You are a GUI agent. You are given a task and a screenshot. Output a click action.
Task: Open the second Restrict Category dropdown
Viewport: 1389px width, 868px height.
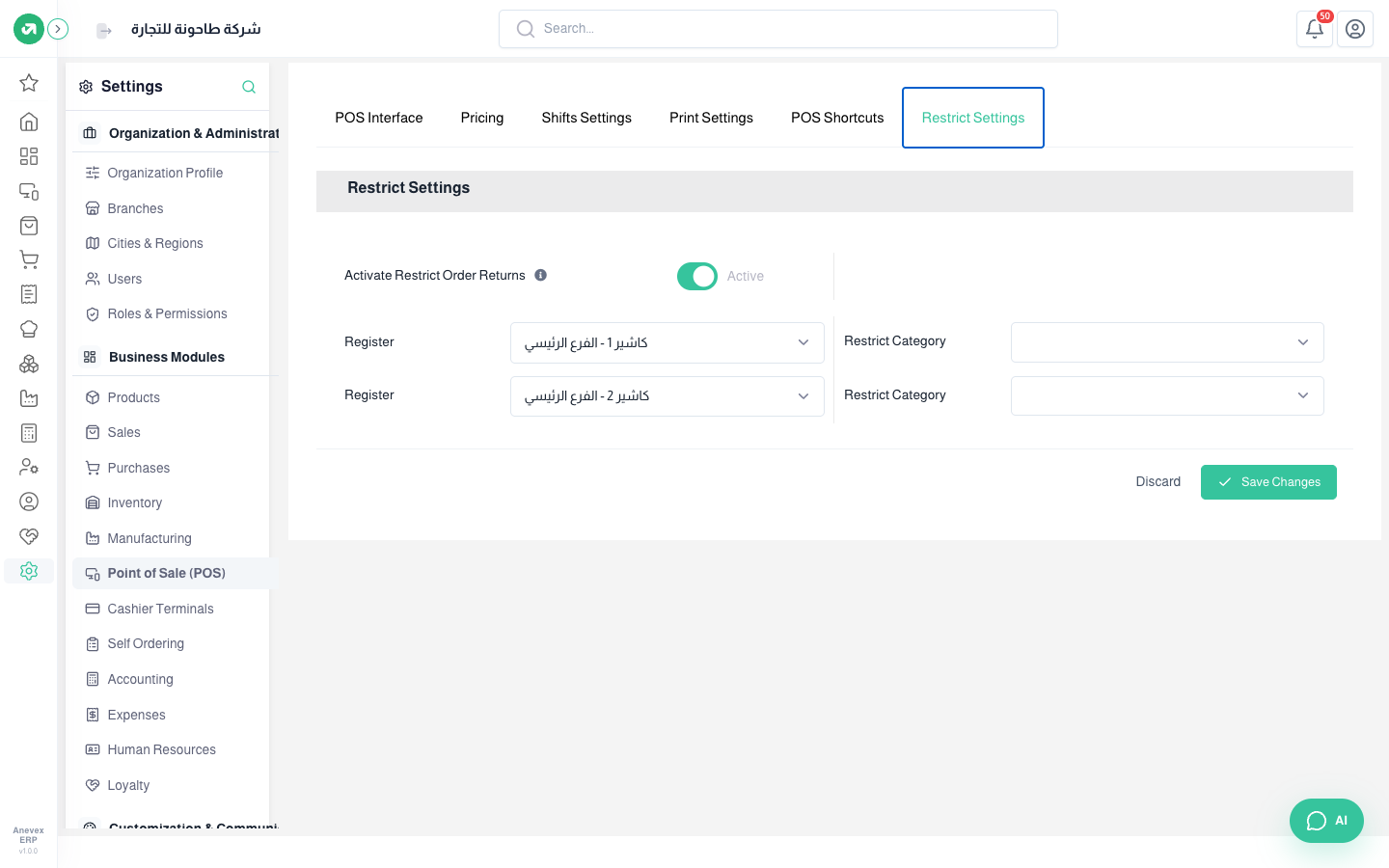(1167, 395)
